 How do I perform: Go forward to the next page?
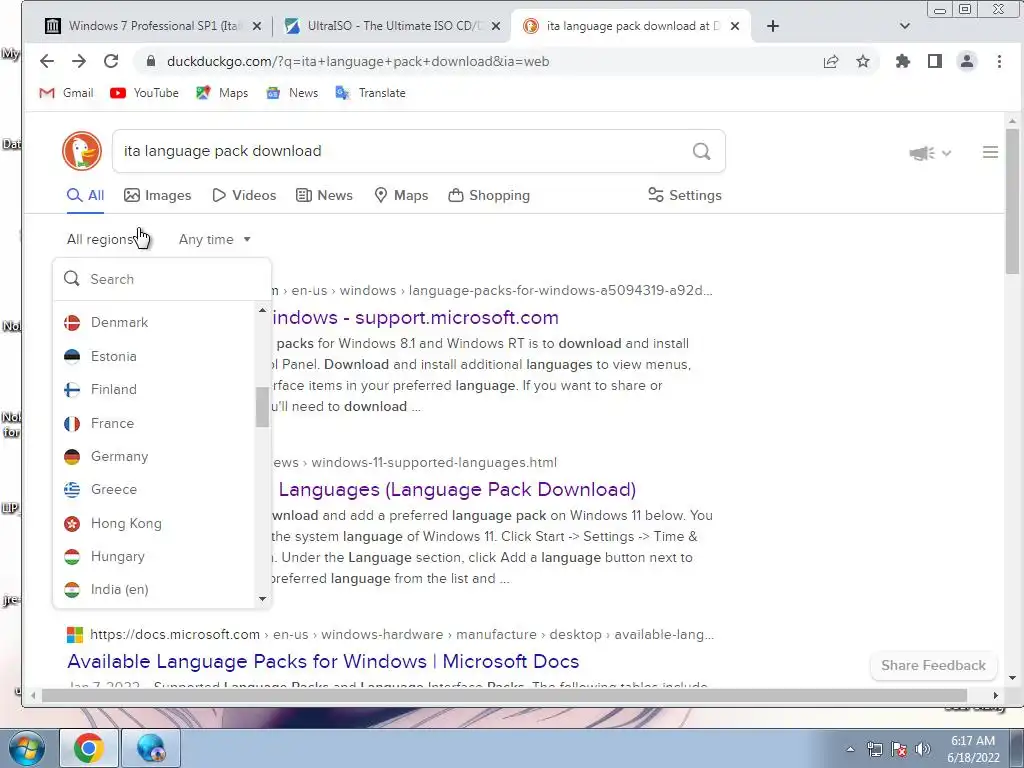tap(79, 61)
